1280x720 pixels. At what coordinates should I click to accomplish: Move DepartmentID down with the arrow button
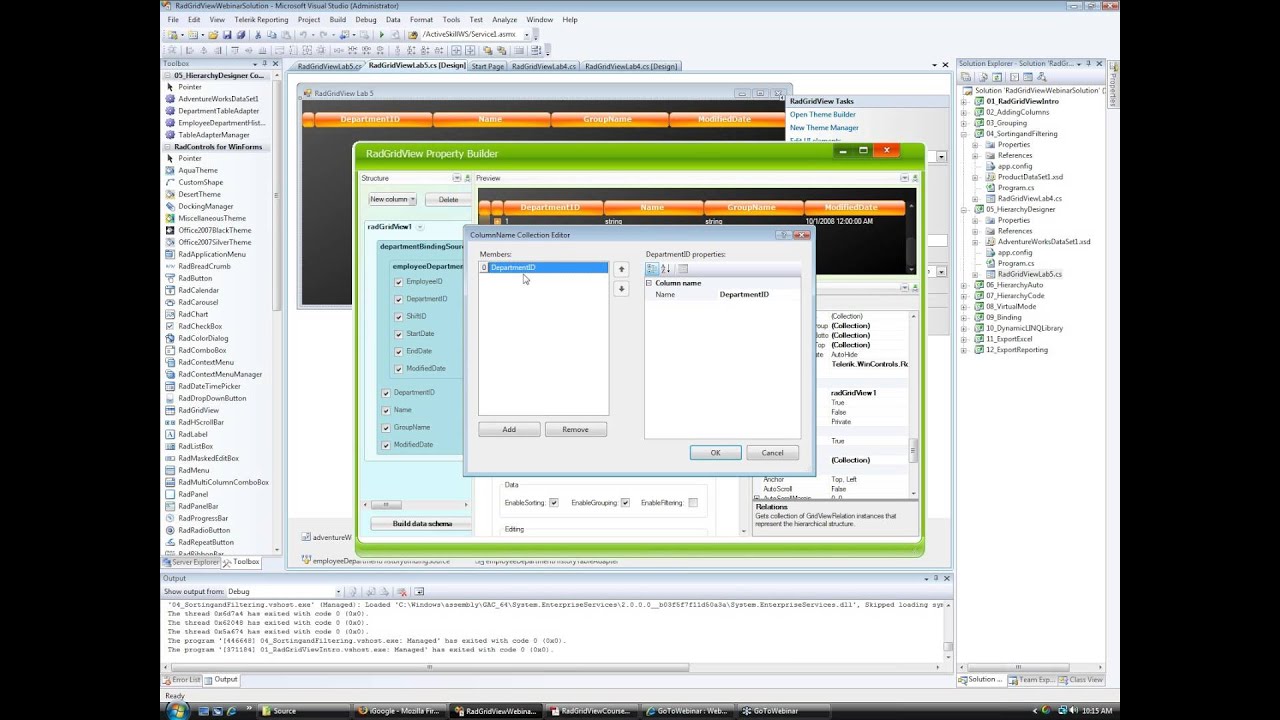[x=621, y=289]
